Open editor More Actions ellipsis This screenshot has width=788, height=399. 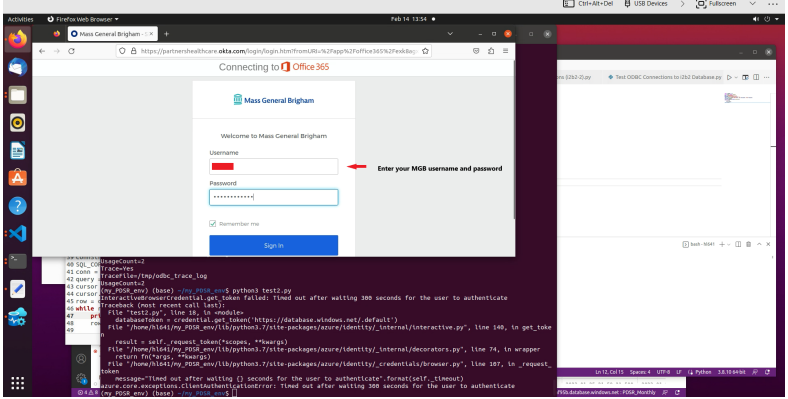click(x=766, y=77)
